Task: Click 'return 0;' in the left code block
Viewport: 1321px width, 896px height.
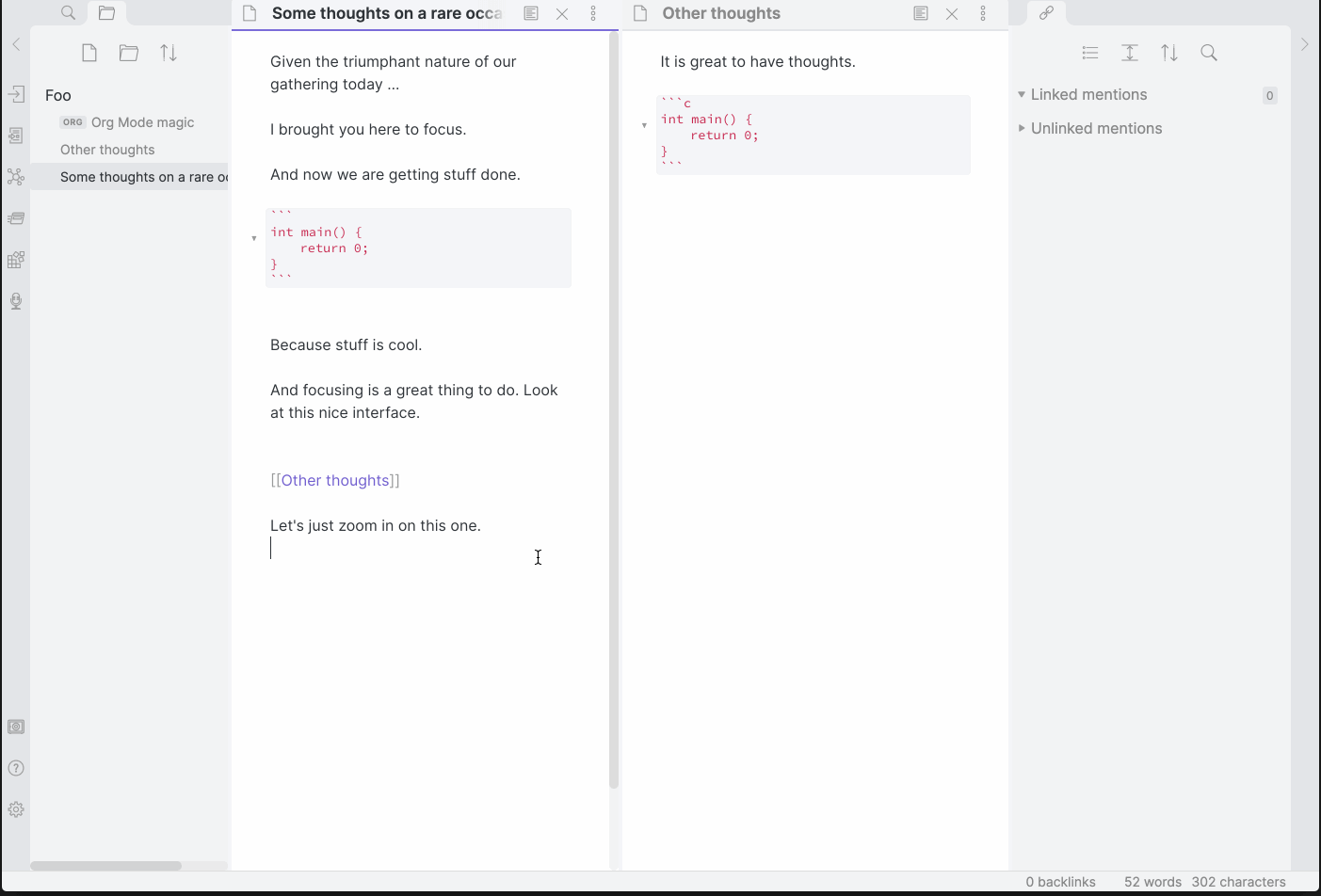Action: [334, 248]
